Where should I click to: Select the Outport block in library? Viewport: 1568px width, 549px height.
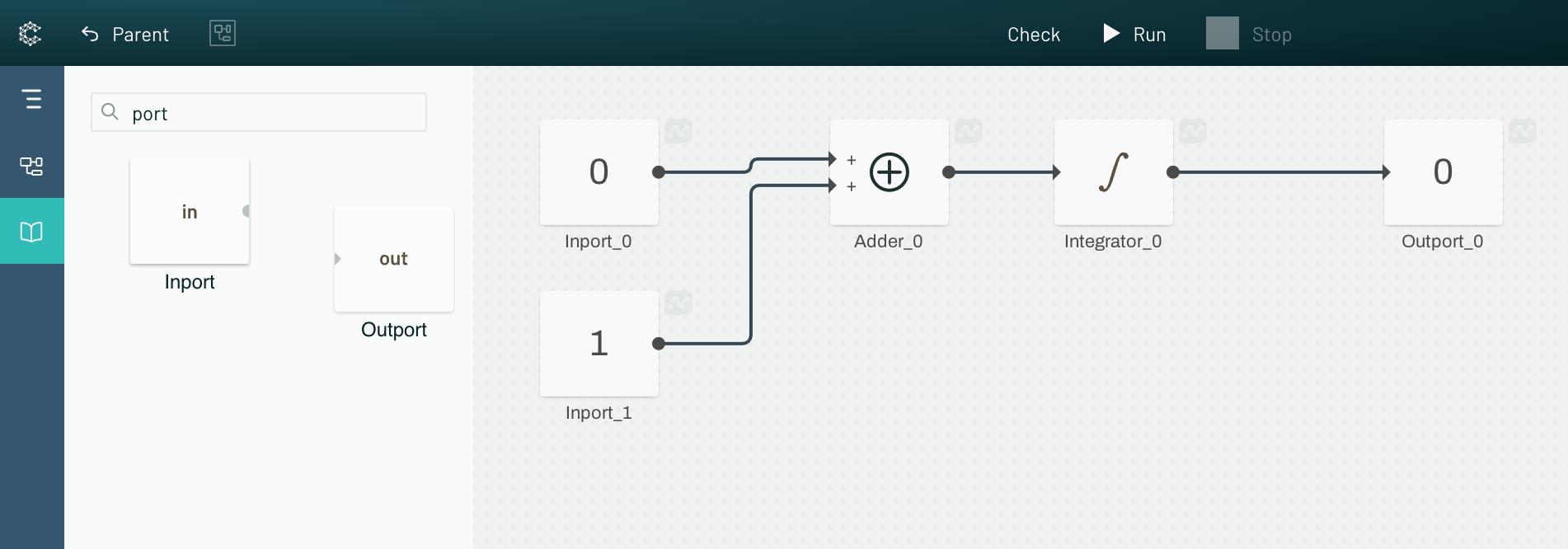394,259
